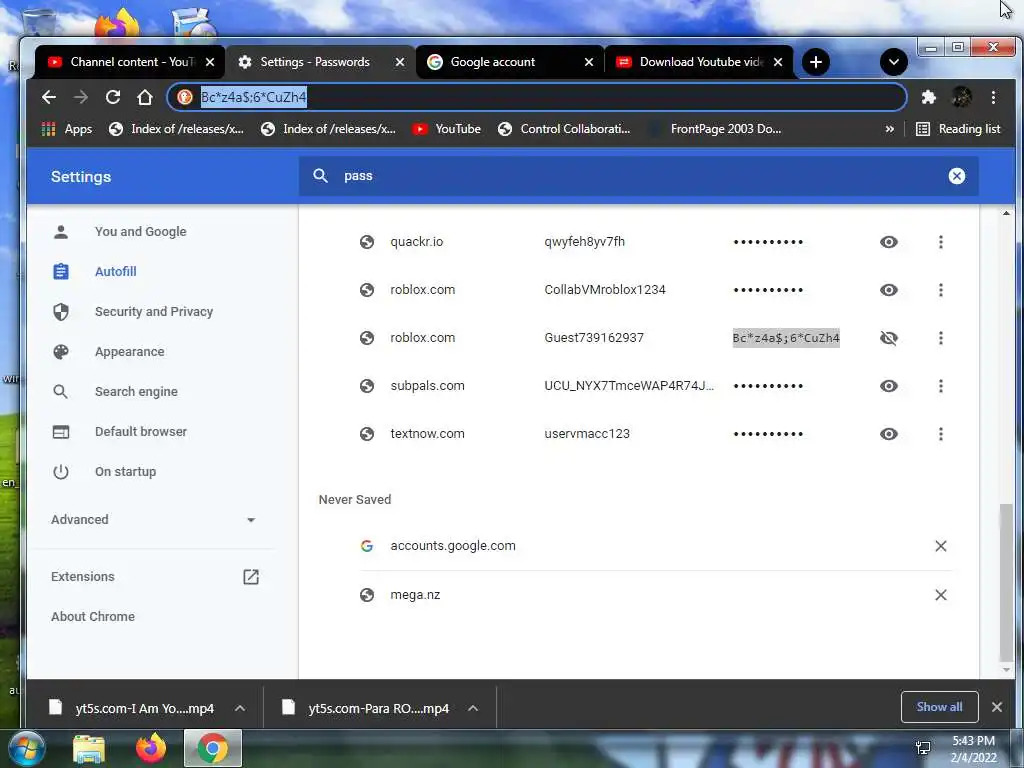This screenshot has height=768, width=1024.
Task: Open Search engine settings
Action: click(x=136, y=392)
